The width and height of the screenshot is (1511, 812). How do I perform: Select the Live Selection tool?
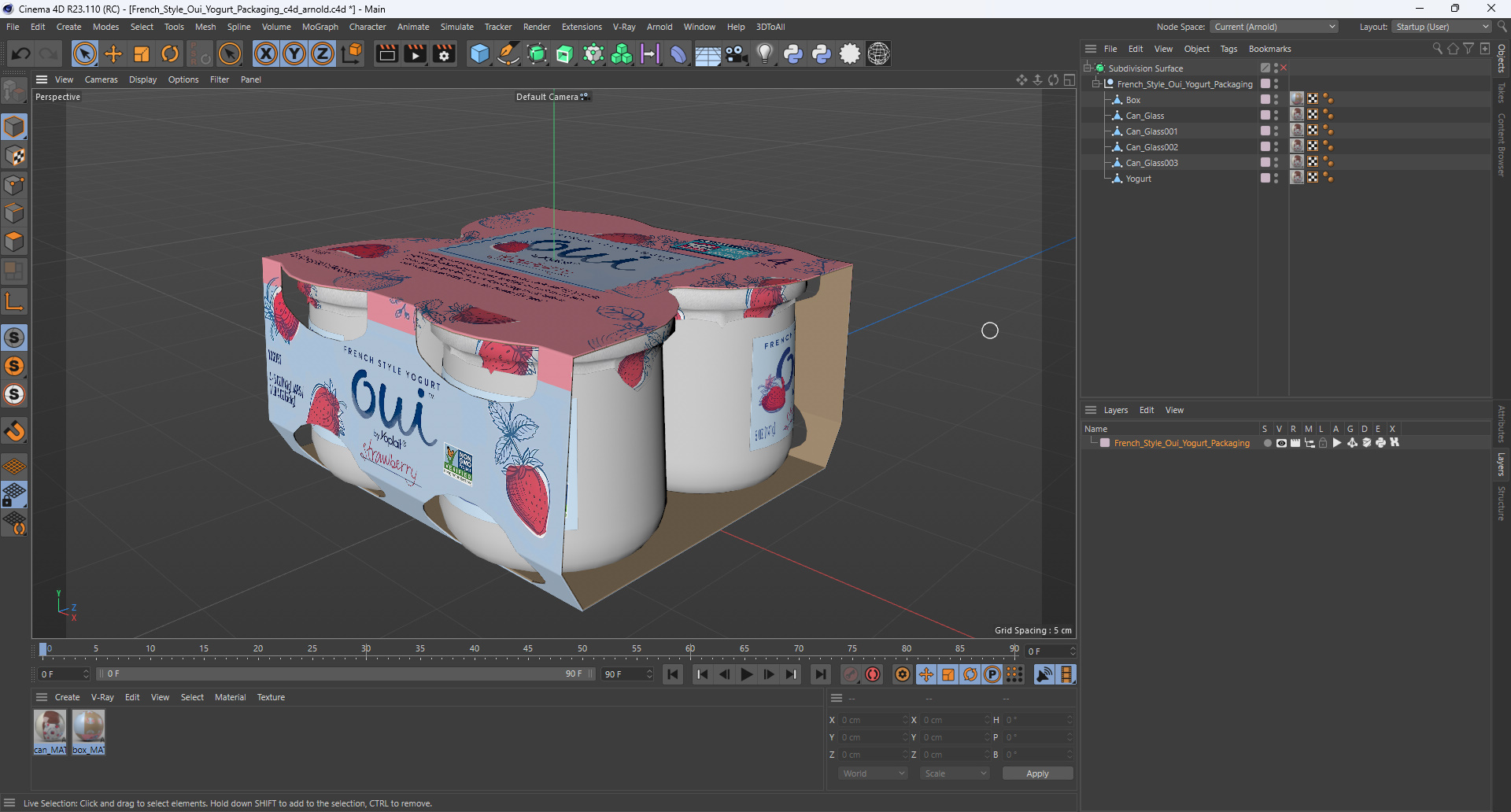click(85, 54)
